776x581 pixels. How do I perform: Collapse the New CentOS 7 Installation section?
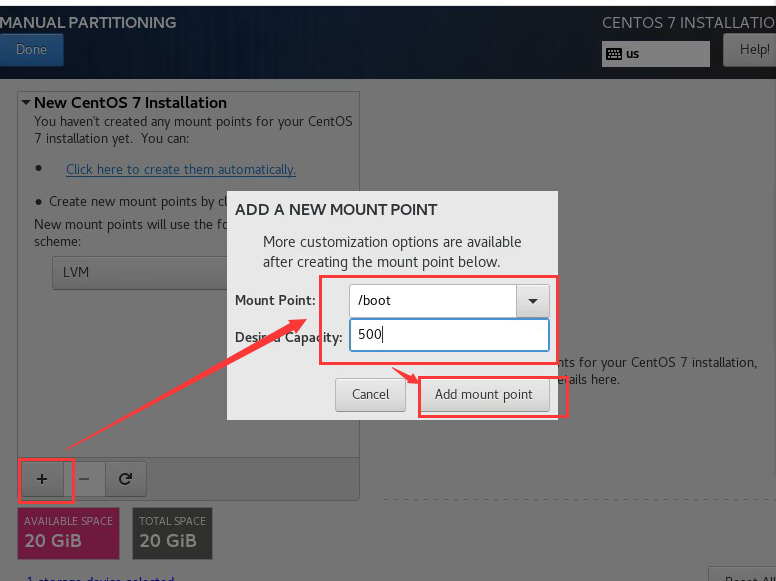(26, 103)
